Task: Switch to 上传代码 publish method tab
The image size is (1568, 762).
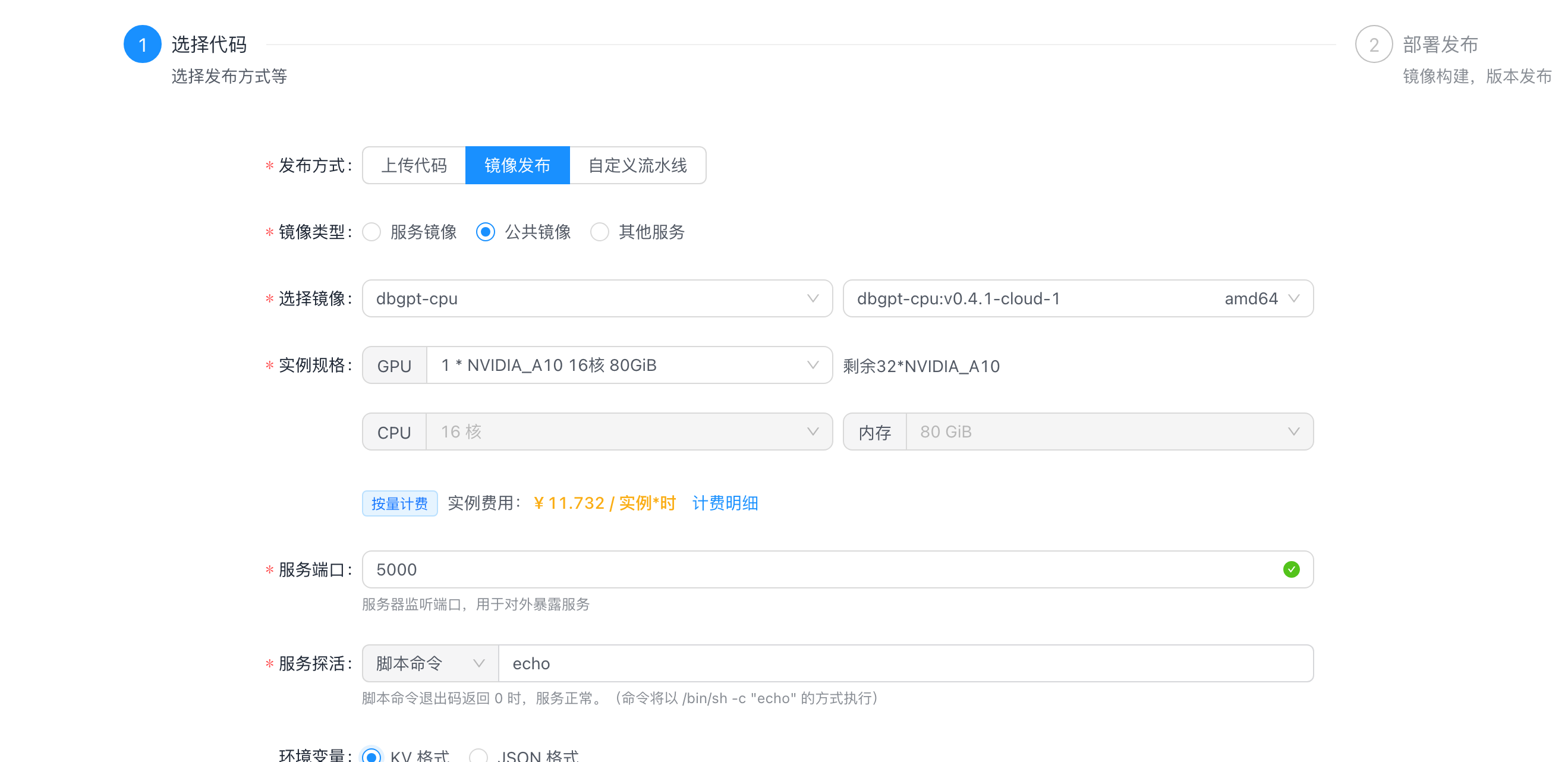Action: pos(414,165)
